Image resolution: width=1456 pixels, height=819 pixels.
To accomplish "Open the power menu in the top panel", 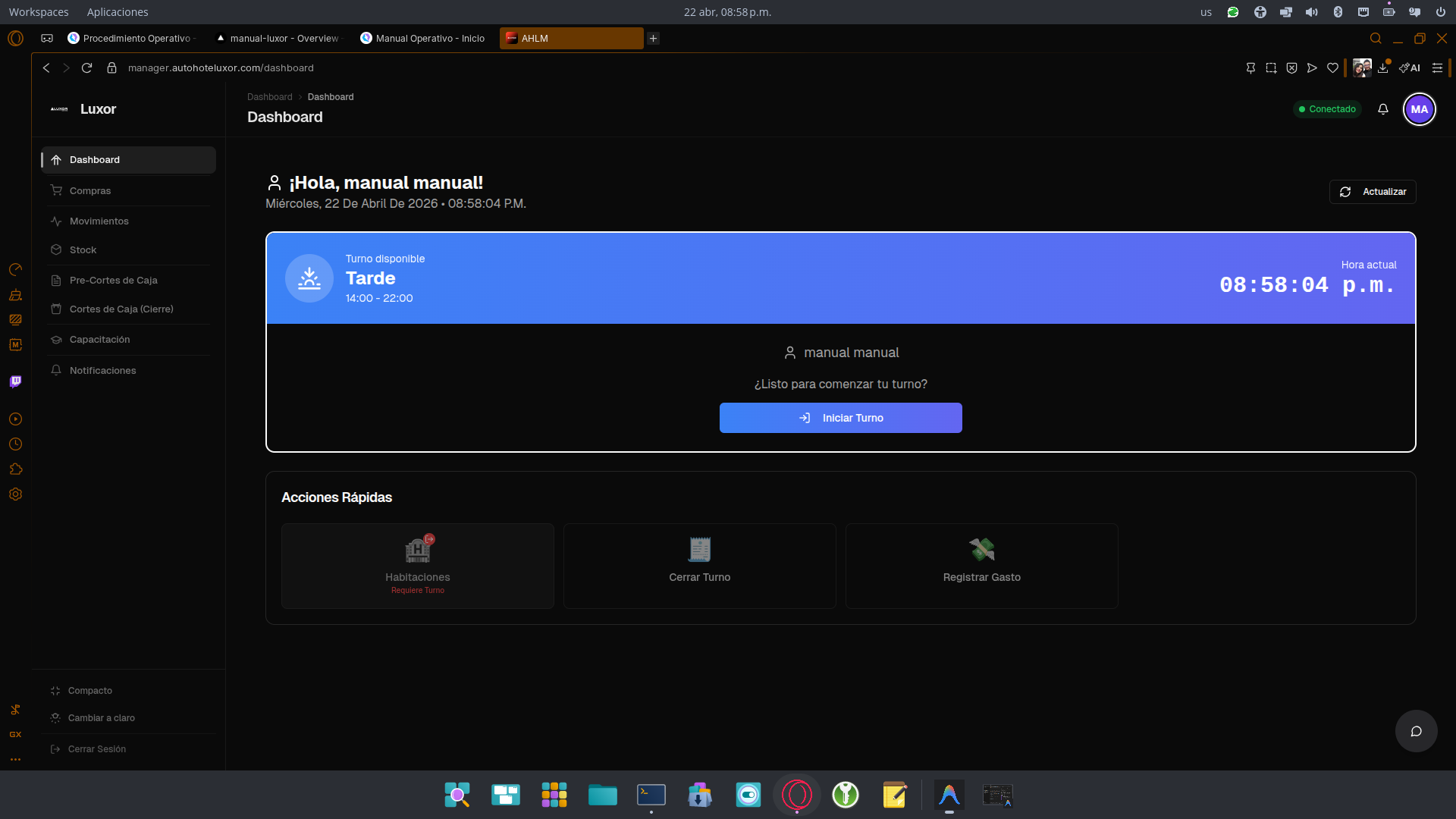I will (1440, 12).
